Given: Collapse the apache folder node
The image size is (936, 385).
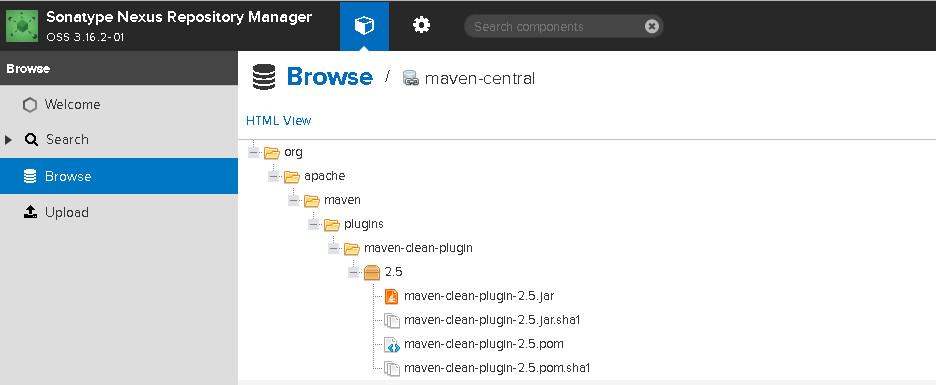Looking at the screenshot, I should click(x=274, y=177).
